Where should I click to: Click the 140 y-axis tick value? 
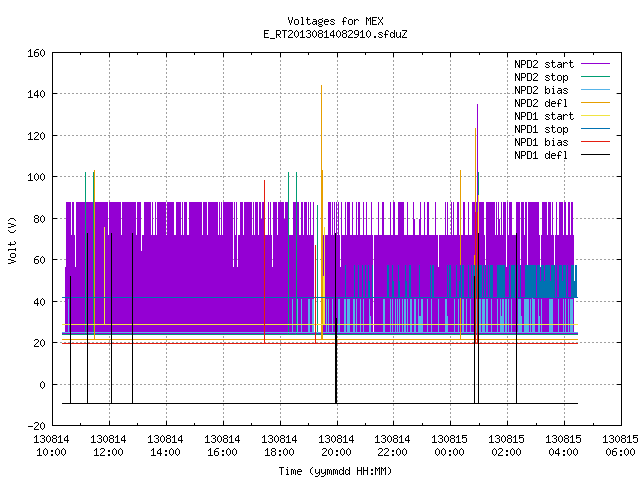click(x=36, y=94)
